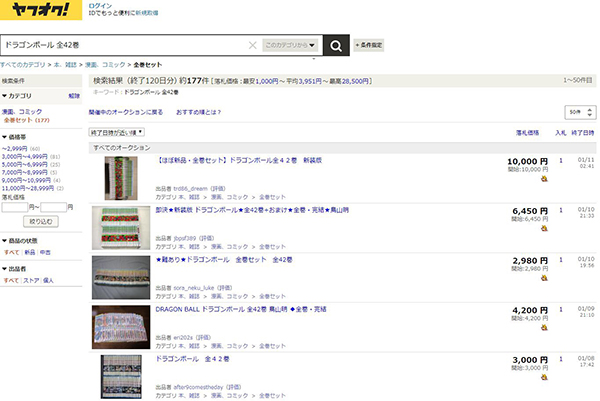Click the 新規取得 link

point(147,13)
